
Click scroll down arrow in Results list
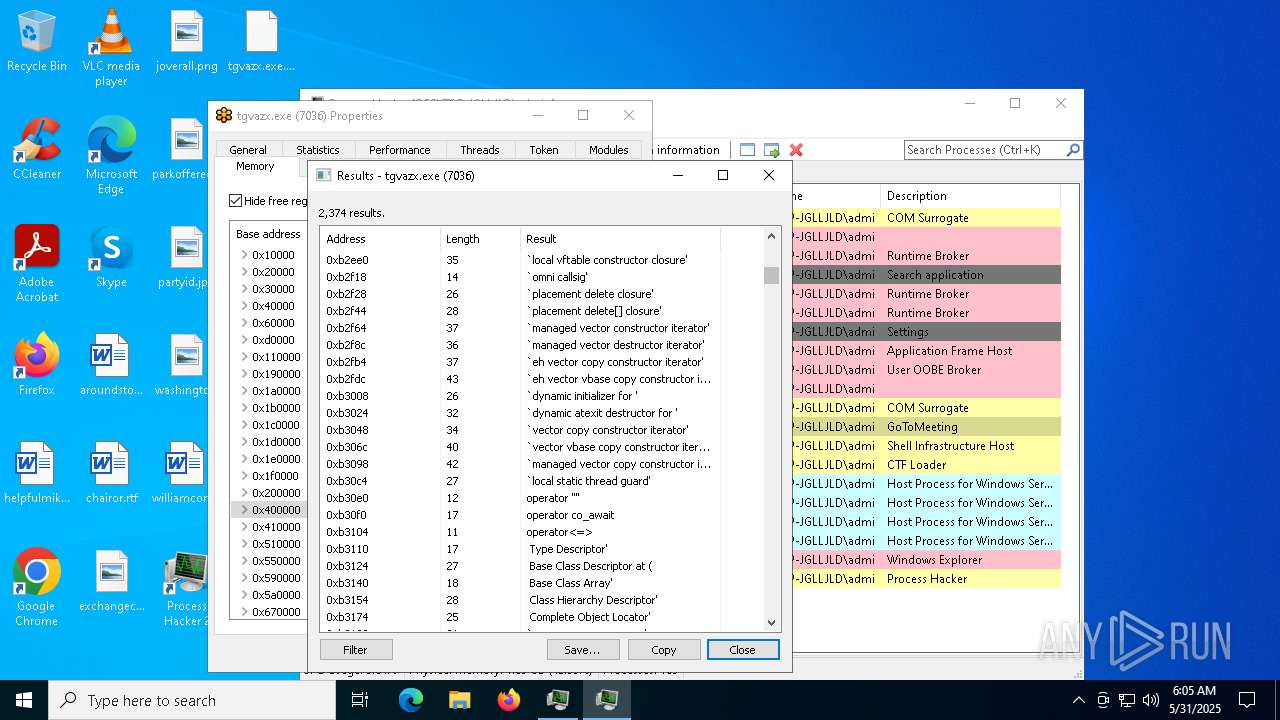tap(771, 623)
